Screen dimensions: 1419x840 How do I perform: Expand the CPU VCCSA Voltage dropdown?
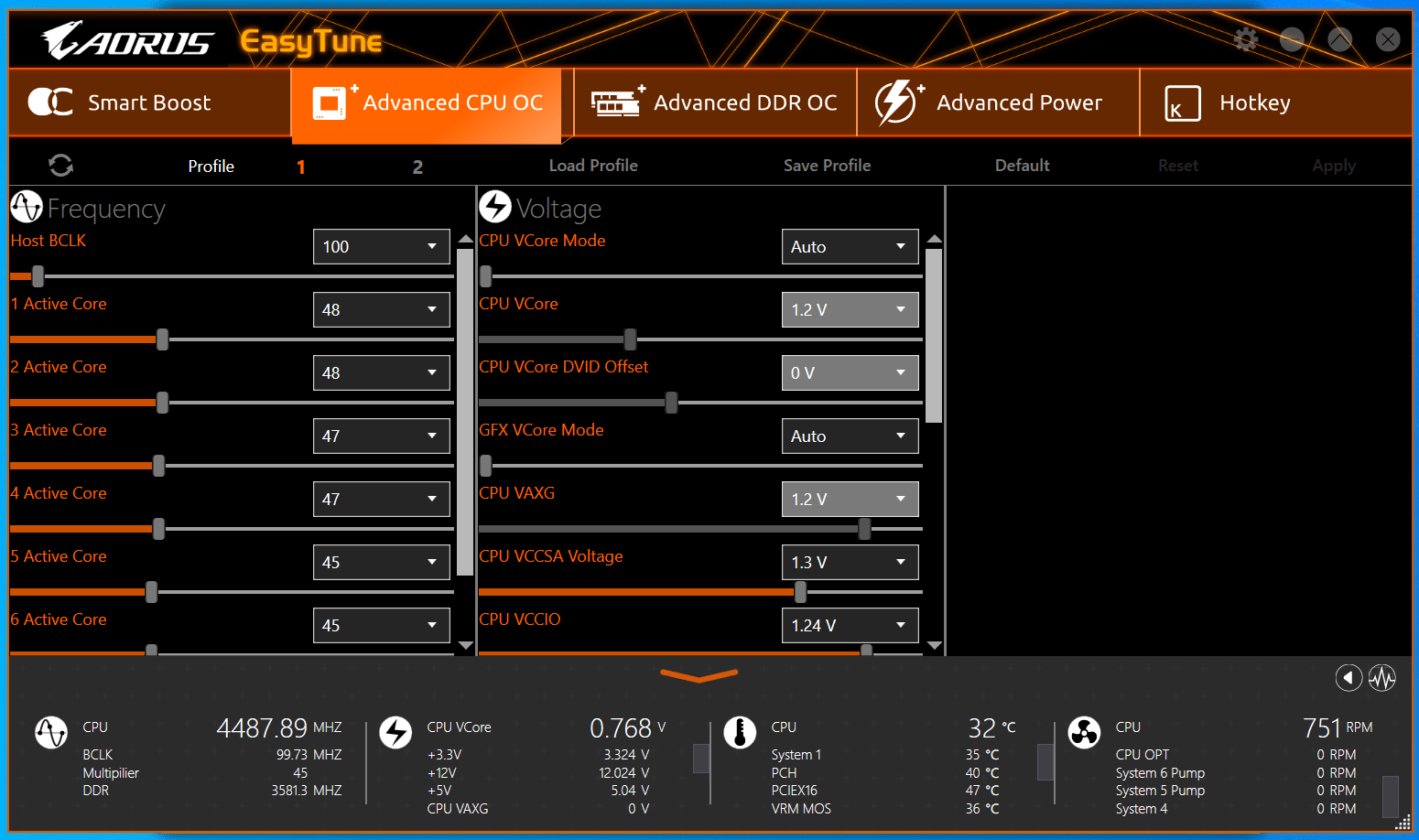tap(850, 563)
